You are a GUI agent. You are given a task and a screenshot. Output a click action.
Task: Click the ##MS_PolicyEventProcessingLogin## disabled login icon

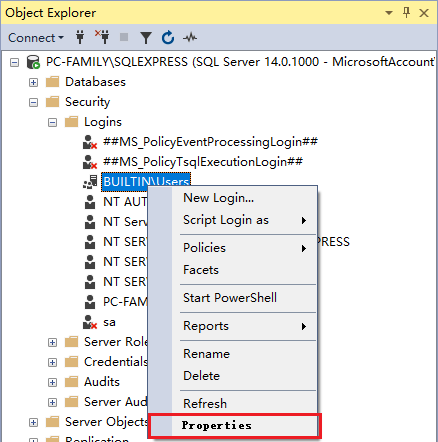pos(90,142)
